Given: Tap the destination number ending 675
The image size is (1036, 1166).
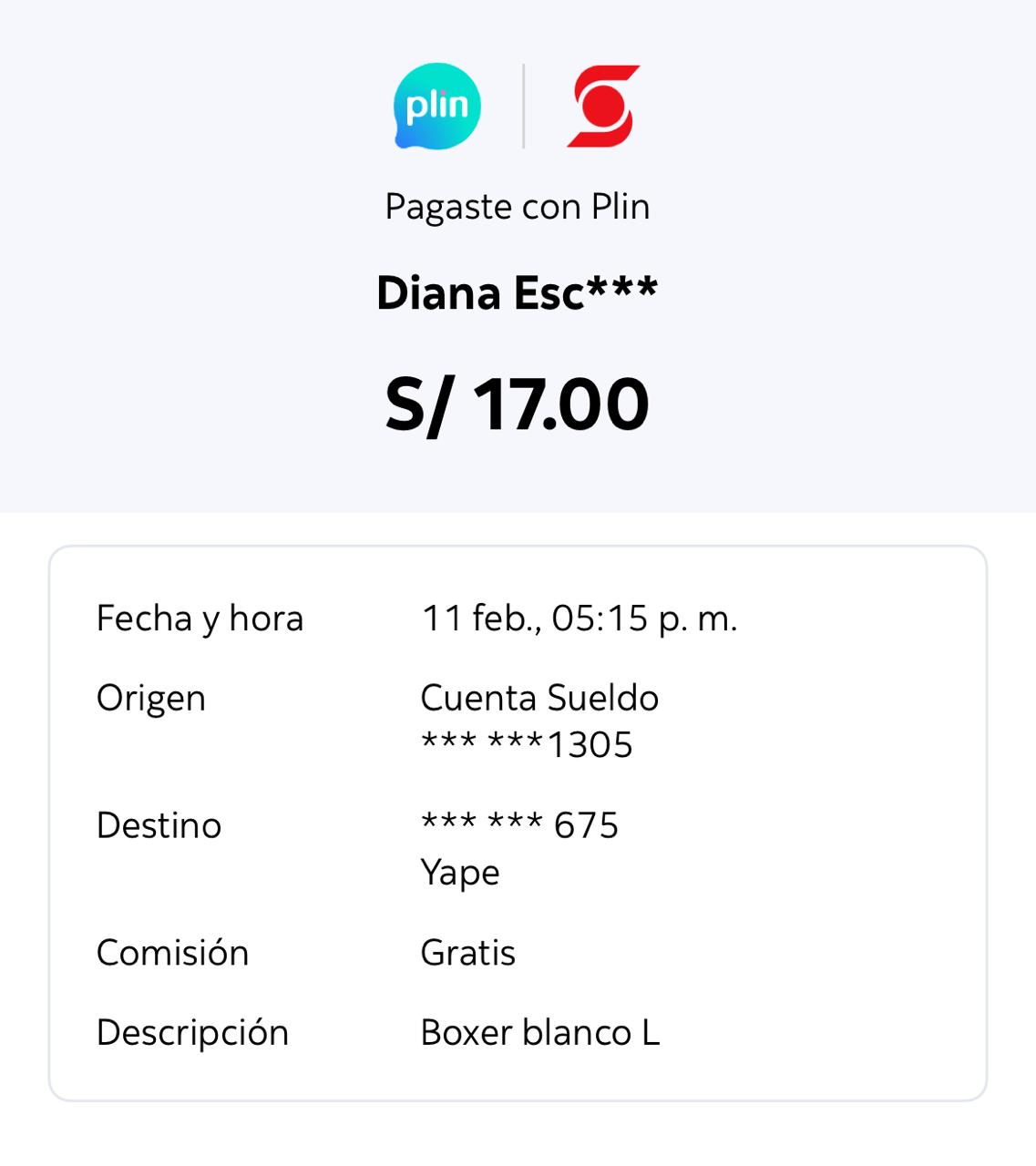Looking at the screenshot, I should pyautogui.click(x=519, y=826).
